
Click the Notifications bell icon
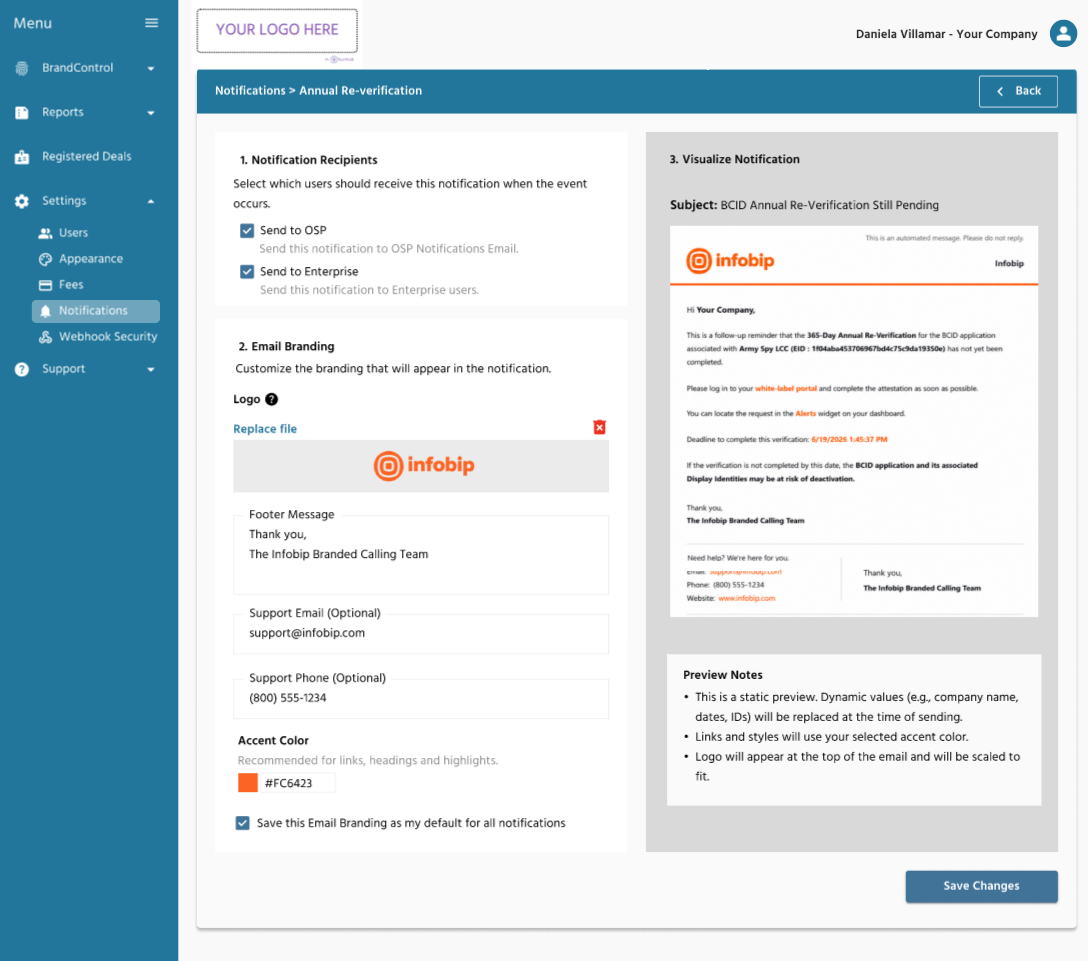click(45, 311)
